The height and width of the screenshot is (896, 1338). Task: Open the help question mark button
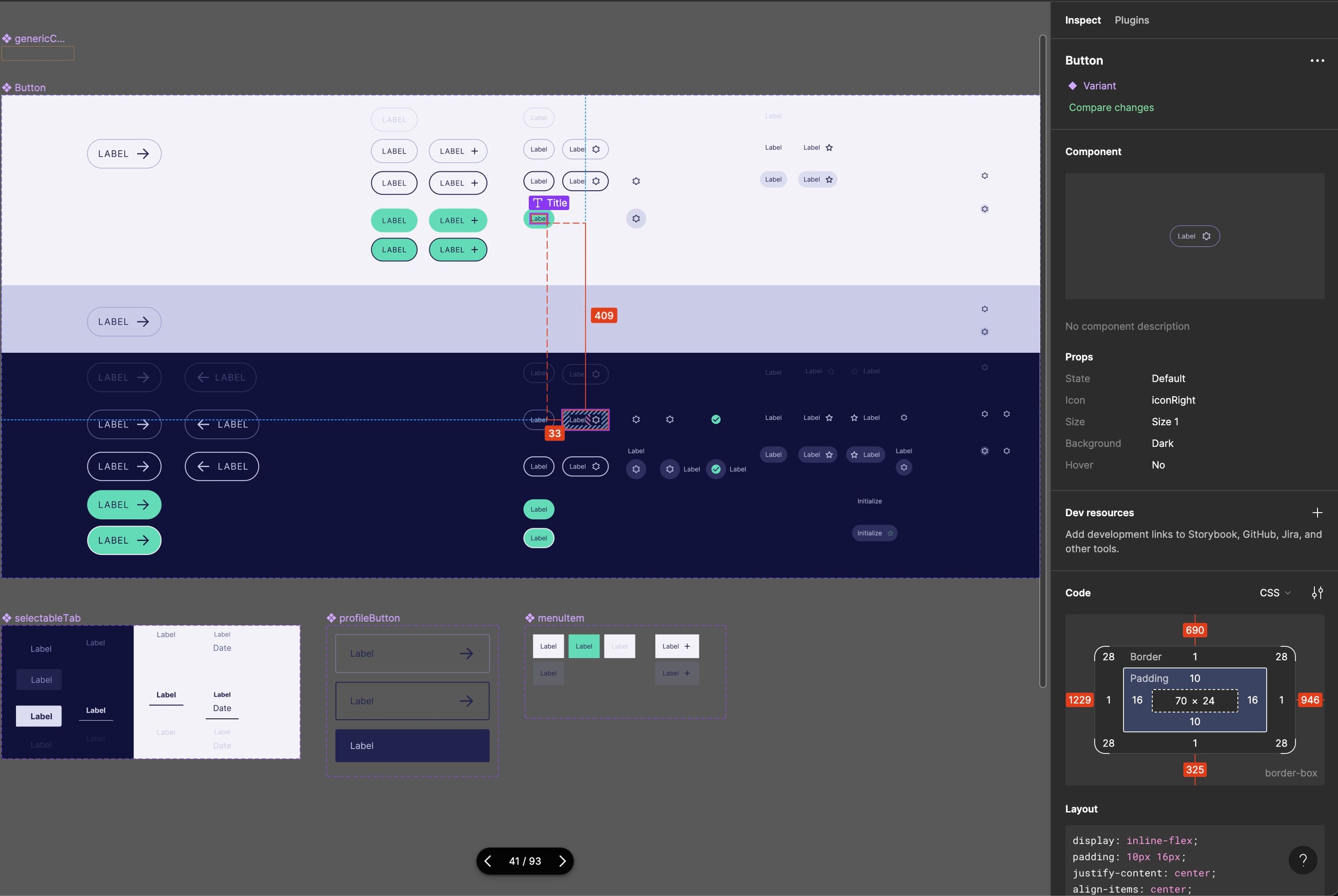(1303, 859)
